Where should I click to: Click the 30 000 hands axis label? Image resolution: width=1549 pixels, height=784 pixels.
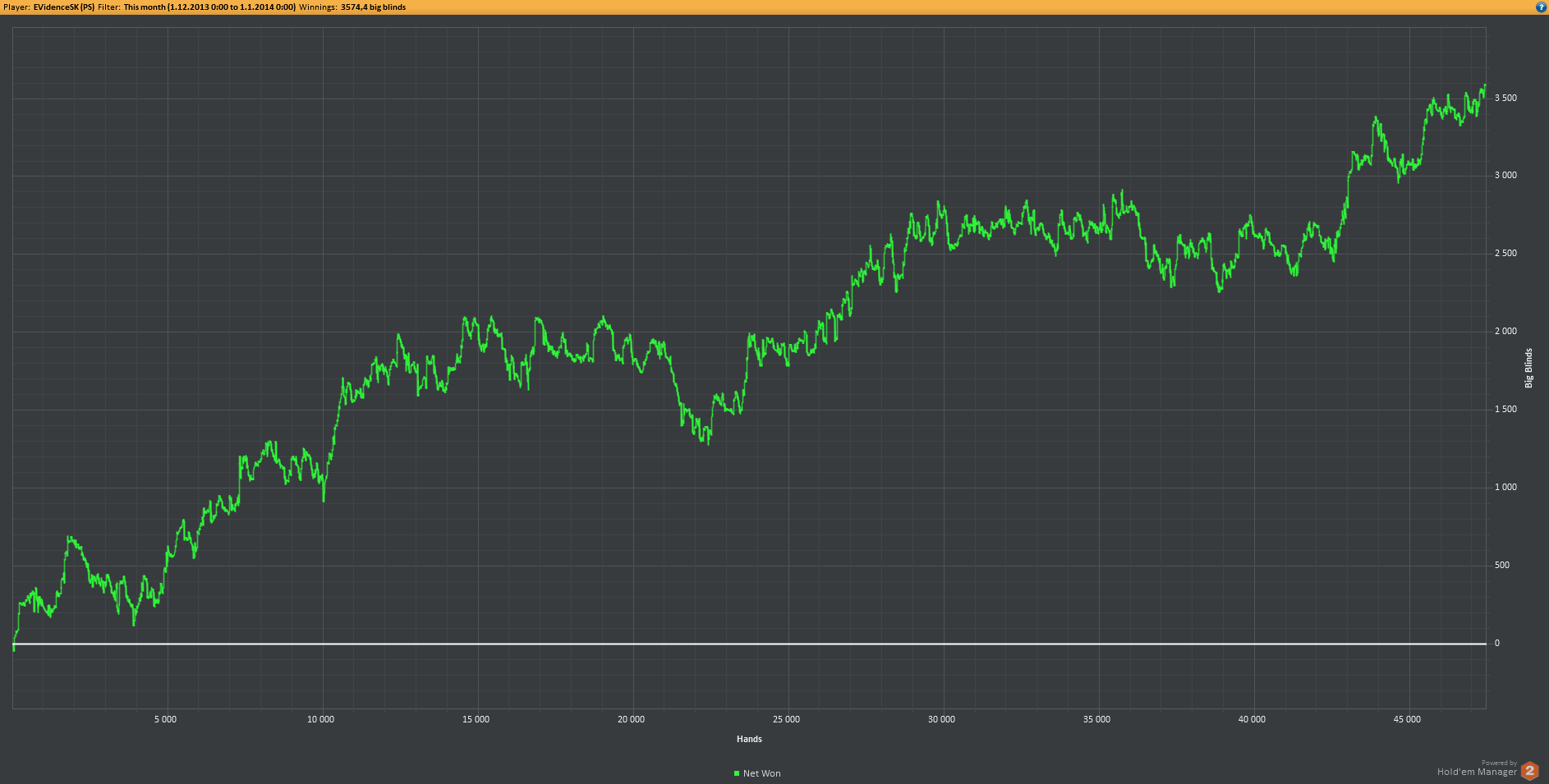(941, 719)
